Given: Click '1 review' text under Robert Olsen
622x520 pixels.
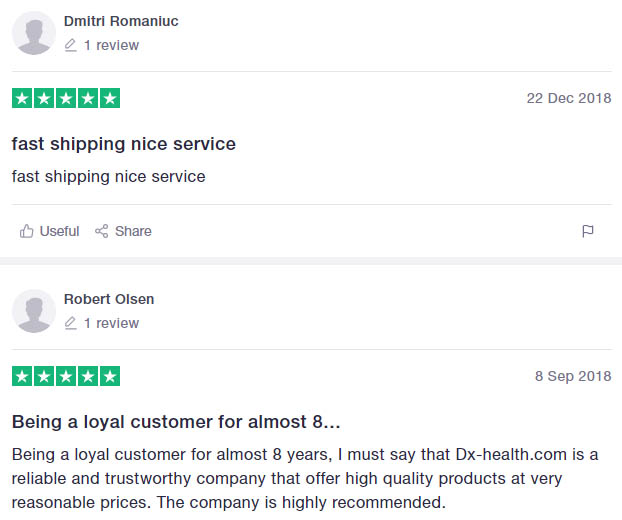Looking at the screenshot, I should click(111, 323).
